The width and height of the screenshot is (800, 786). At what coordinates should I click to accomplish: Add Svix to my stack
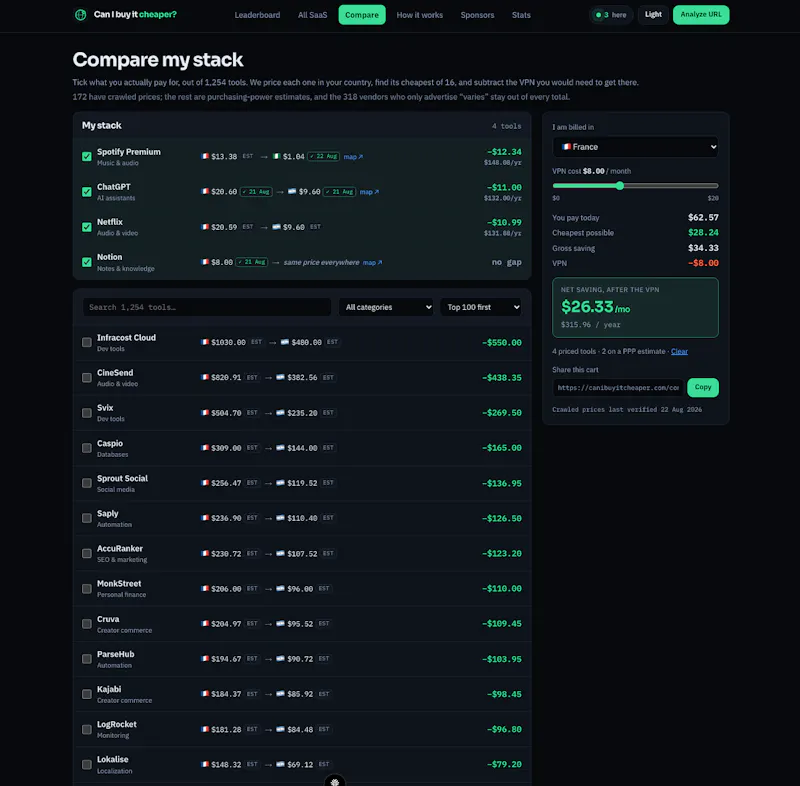[87, 413]
